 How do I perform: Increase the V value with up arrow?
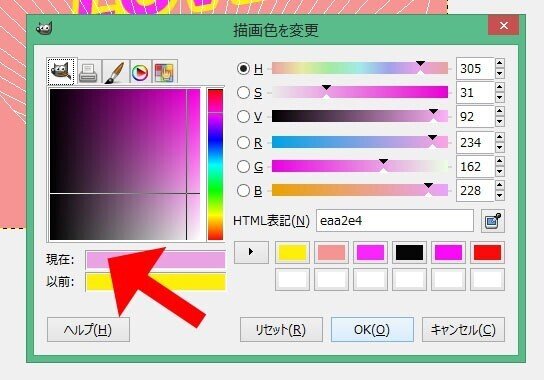[500, 111]
